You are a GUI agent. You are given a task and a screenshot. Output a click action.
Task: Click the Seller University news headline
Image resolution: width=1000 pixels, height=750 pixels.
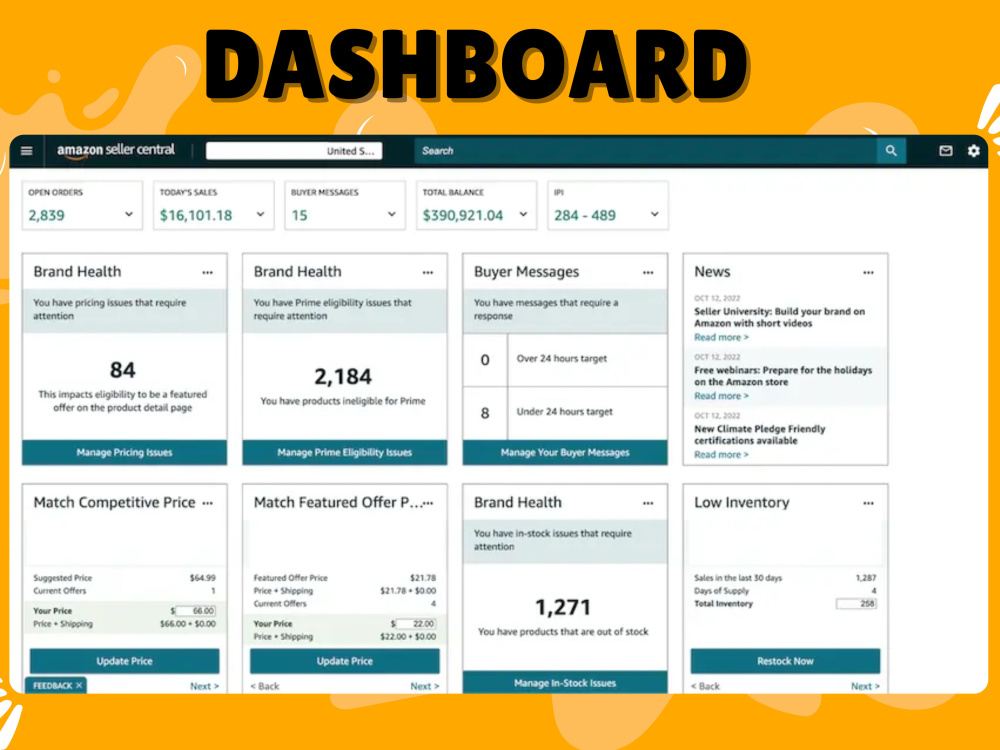779,318
